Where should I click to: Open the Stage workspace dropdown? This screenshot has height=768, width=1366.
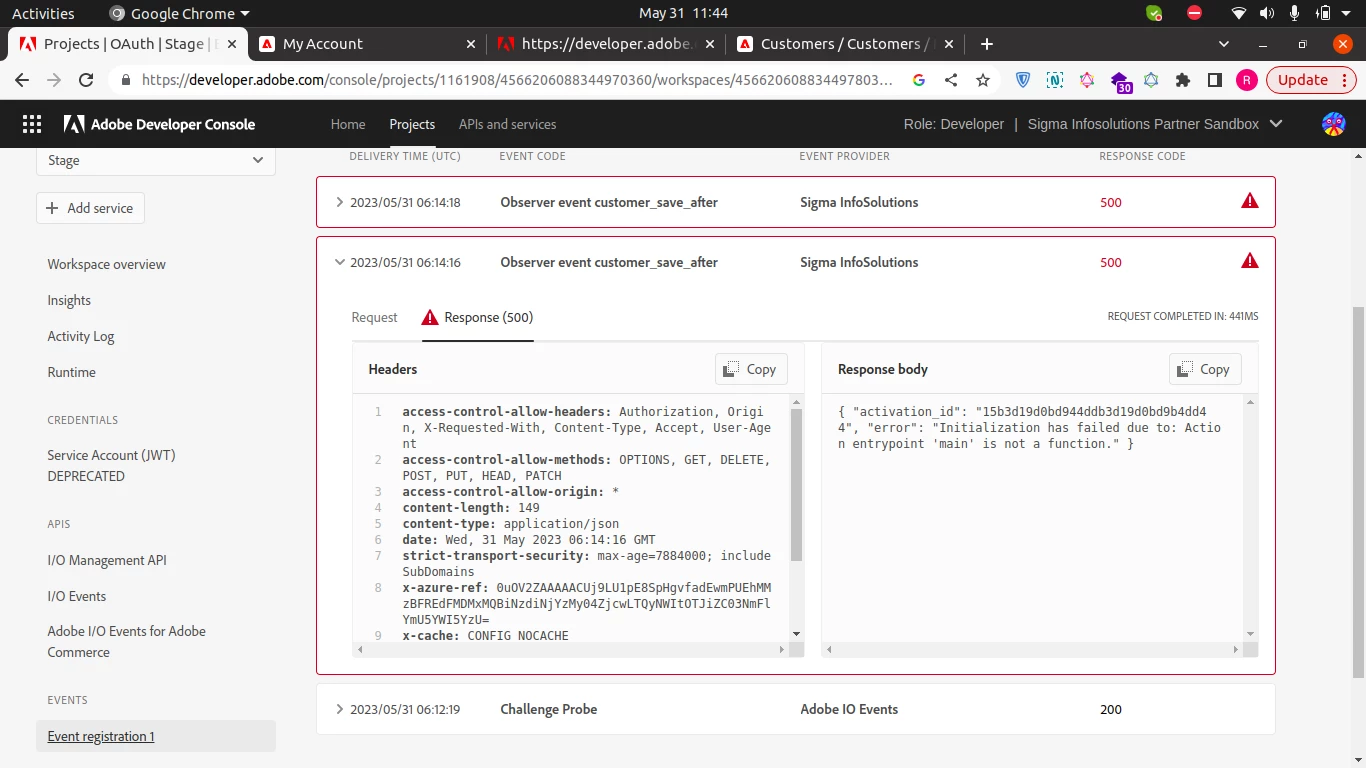tap(156, 160)
